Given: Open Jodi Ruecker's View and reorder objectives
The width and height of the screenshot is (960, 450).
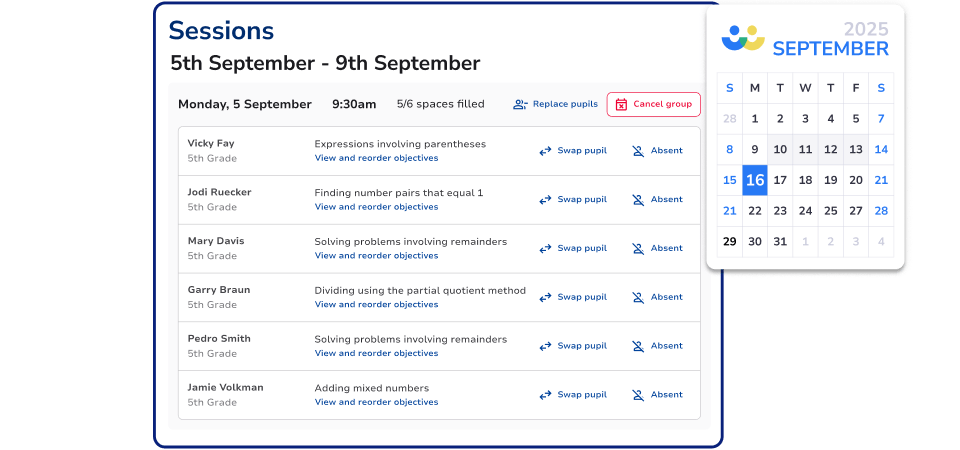Looking at the screenshot, I should (x=376, y=207).
